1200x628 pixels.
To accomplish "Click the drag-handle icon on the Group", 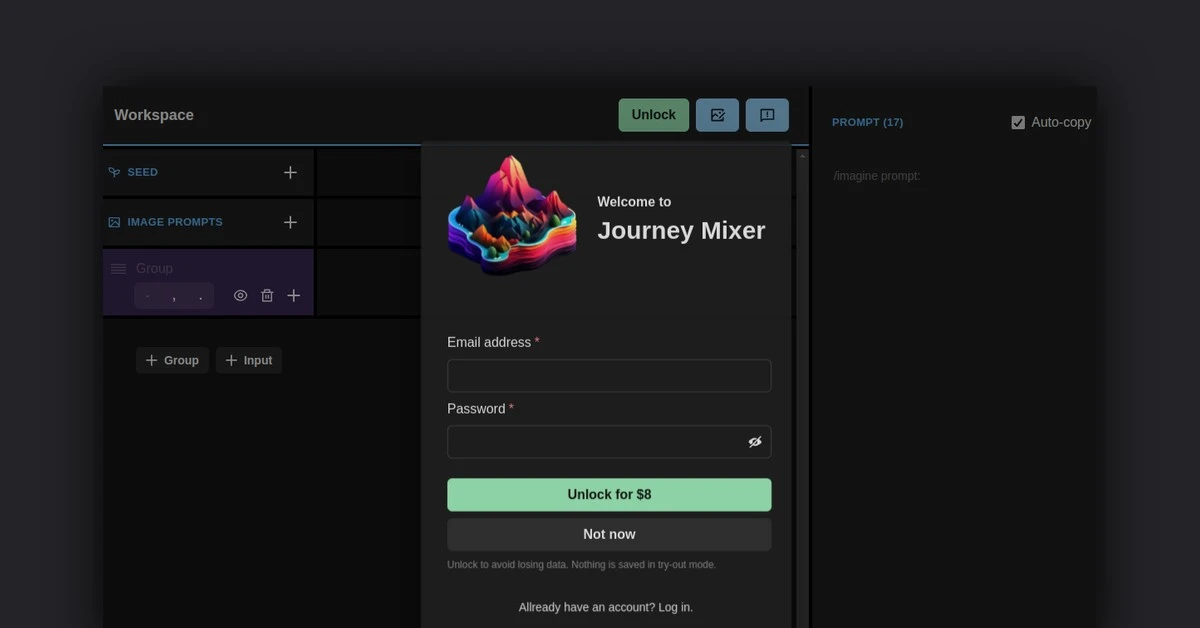I will [117, 268].
